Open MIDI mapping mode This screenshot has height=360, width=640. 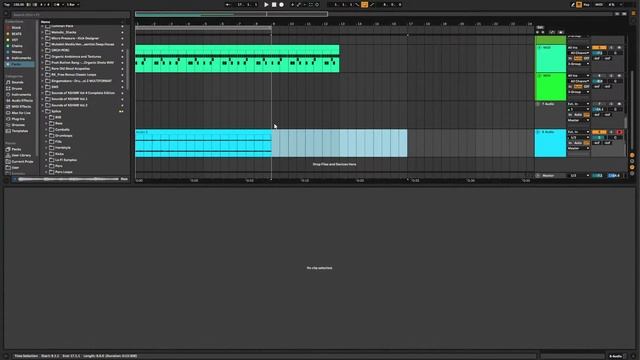599,4
